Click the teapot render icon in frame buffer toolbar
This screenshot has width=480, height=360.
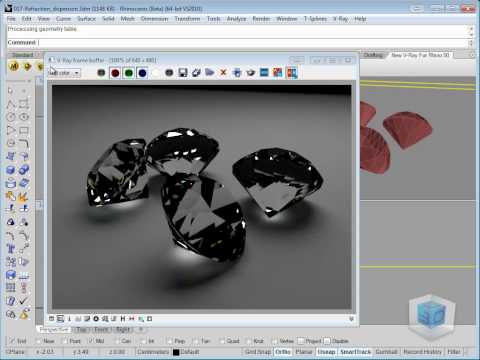click(x=251, y=73)
